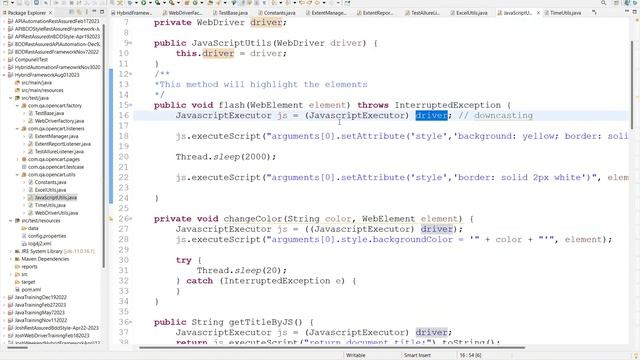Collapse the HybridFrameworkAug012023 project node
The width and height of the screenshot is (640, 360).
[4, 75]
